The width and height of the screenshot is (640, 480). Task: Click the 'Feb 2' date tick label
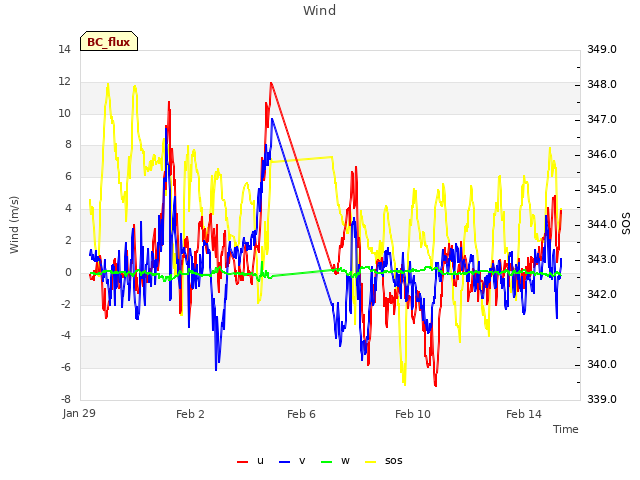[x=190, y=414]
